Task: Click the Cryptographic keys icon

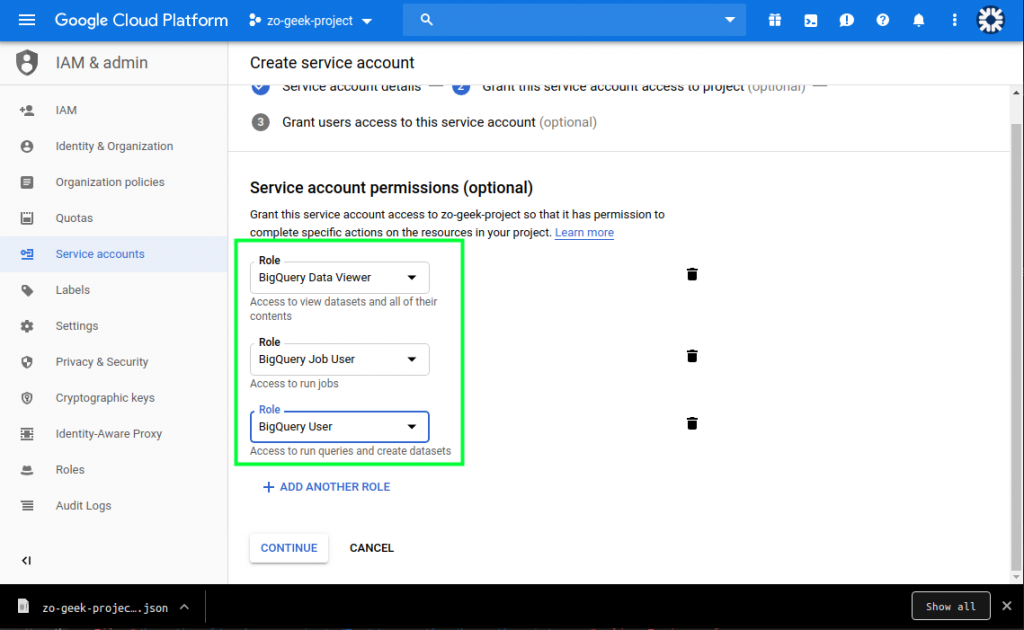Action: pos(27,398)
